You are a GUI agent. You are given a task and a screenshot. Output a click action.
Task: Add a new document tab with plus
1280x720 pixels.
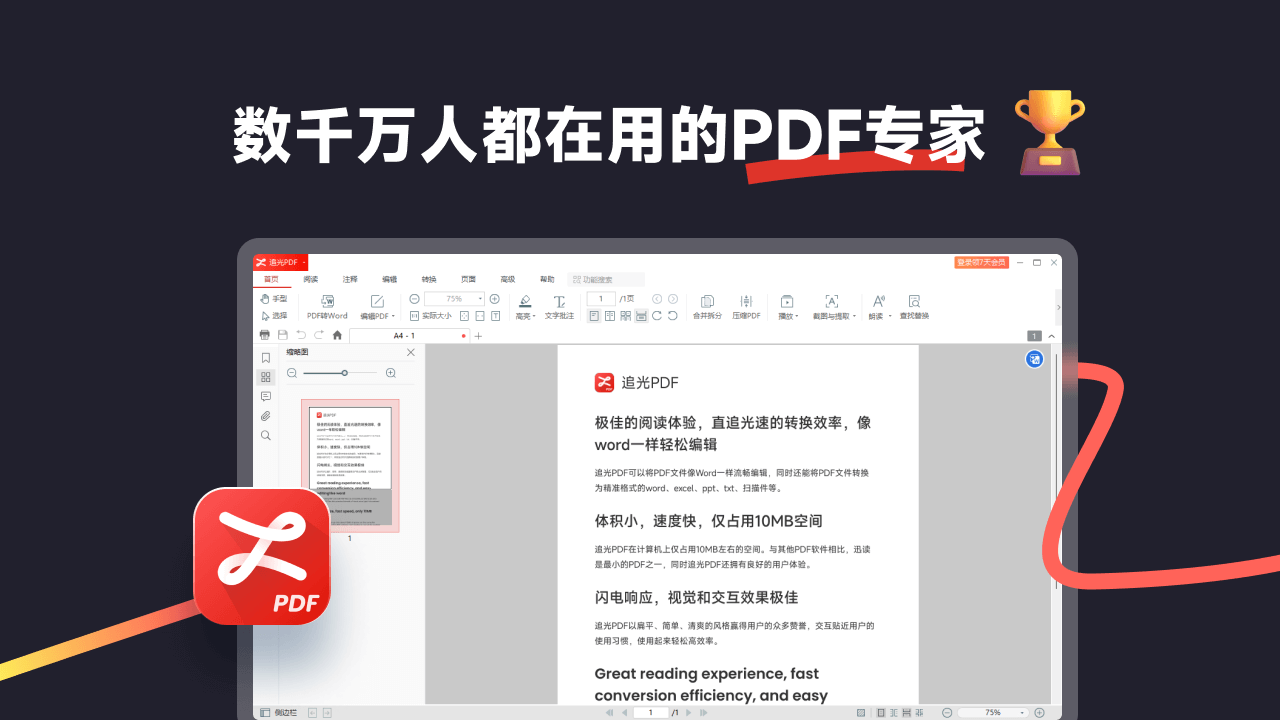(x=478, y=336)
